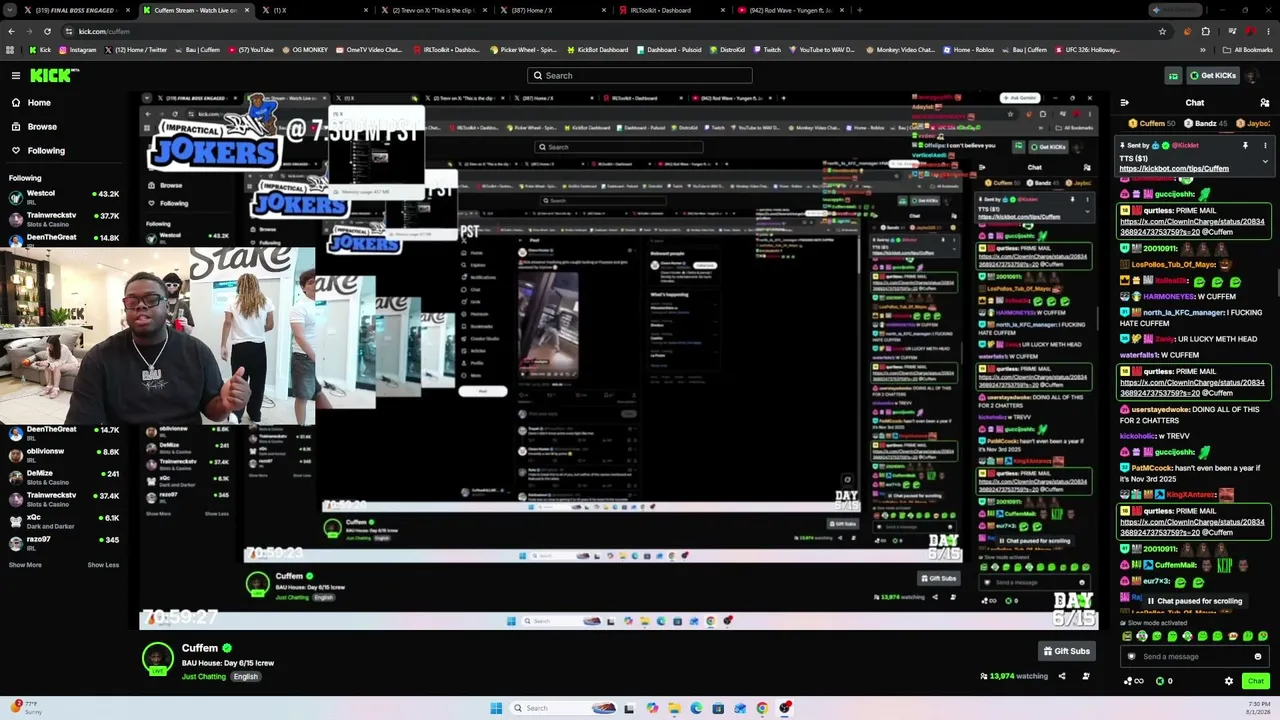Open Browse in the sidebar
The width and height of the screenshot is (1280, 720).
point(42,126)
